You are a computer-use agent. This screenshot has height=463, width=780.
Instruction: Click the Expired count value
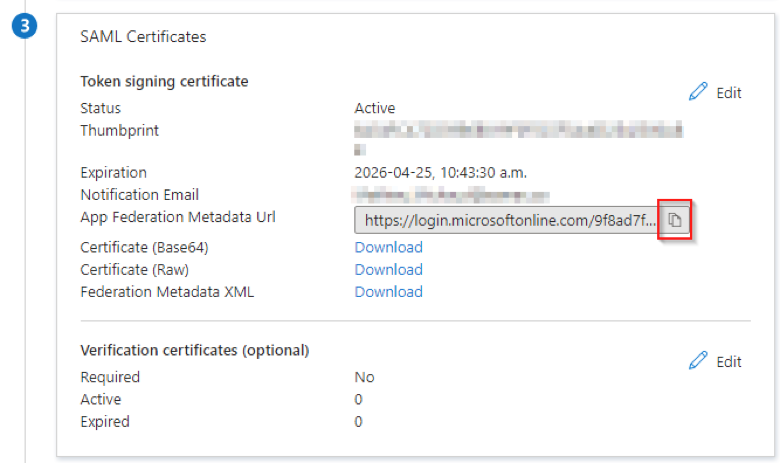point(358,422)
